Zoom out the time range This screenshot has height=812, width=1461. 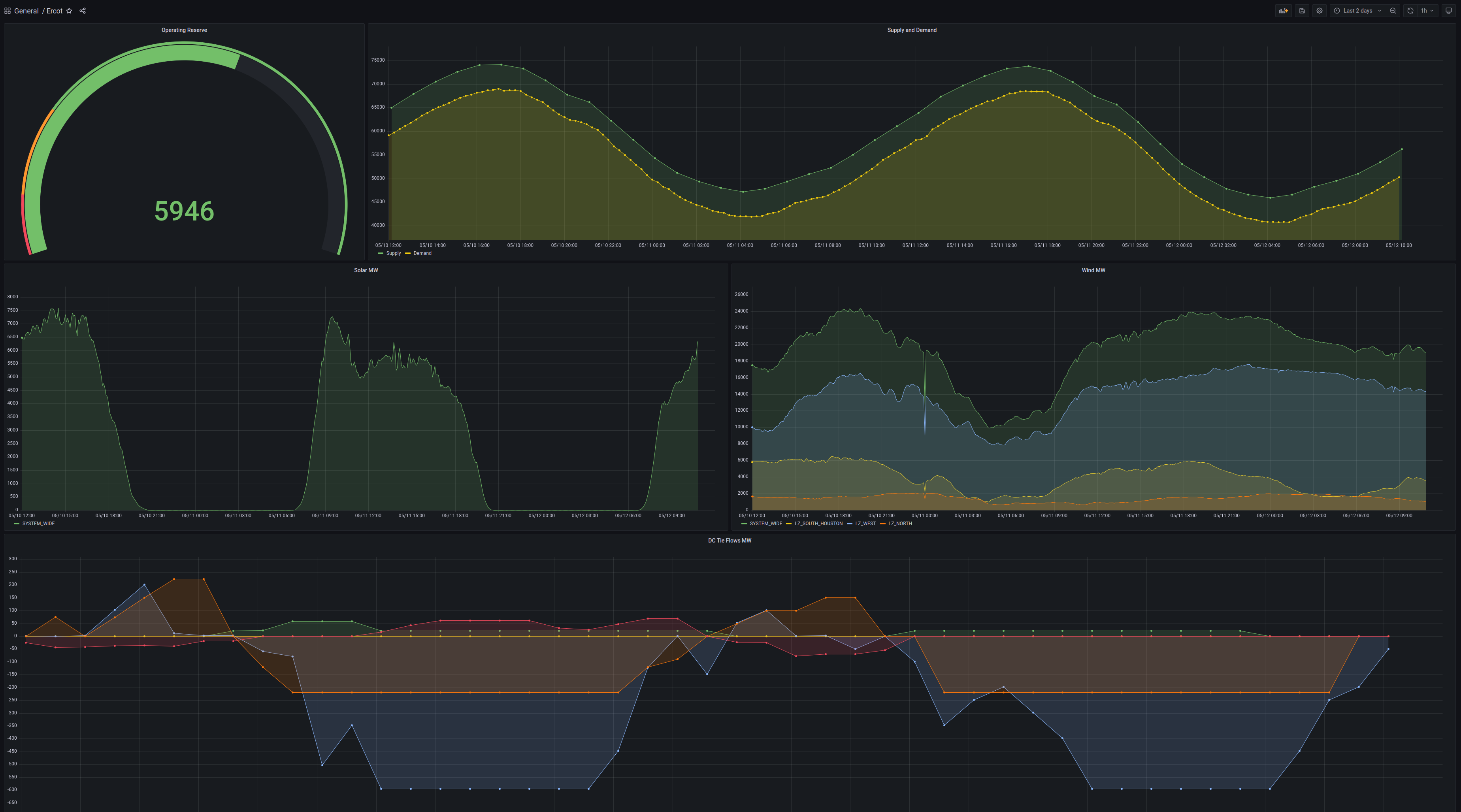pos(1393,11)
